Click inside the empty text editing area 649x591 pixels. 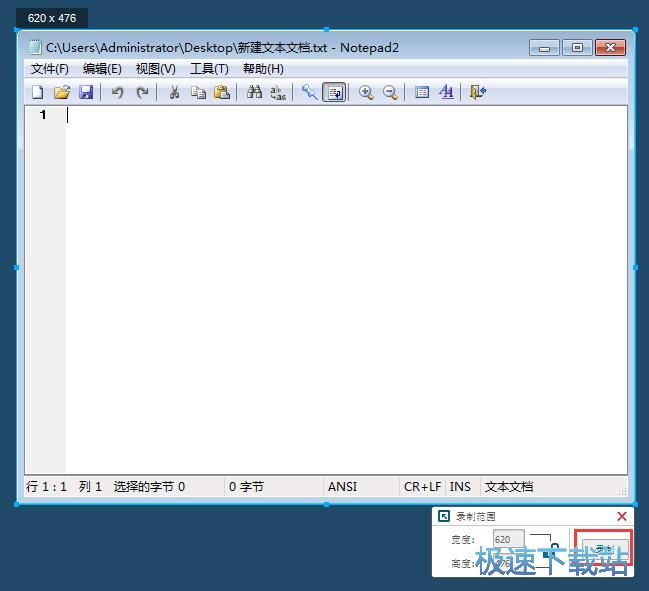346,290
